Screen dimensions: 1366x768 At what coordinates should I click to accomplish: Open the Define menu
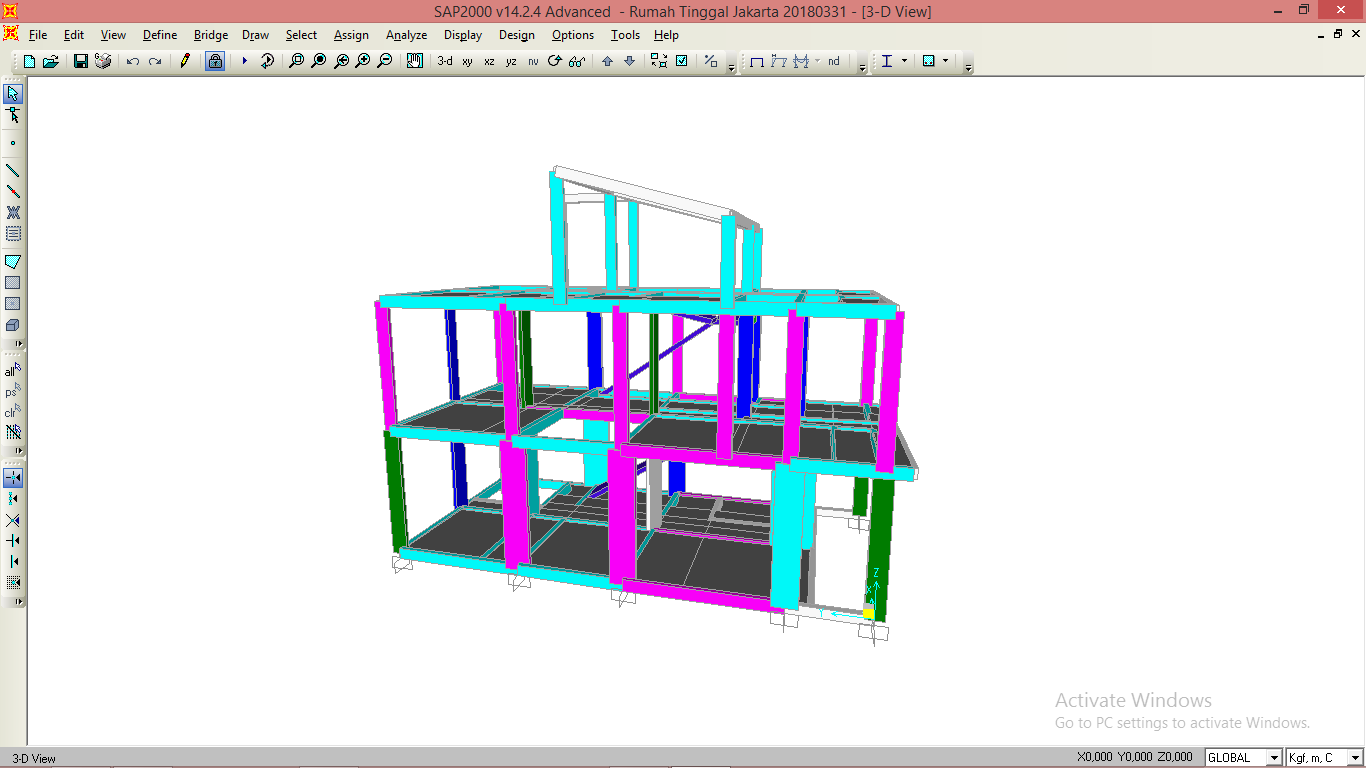tap(159, 35)
